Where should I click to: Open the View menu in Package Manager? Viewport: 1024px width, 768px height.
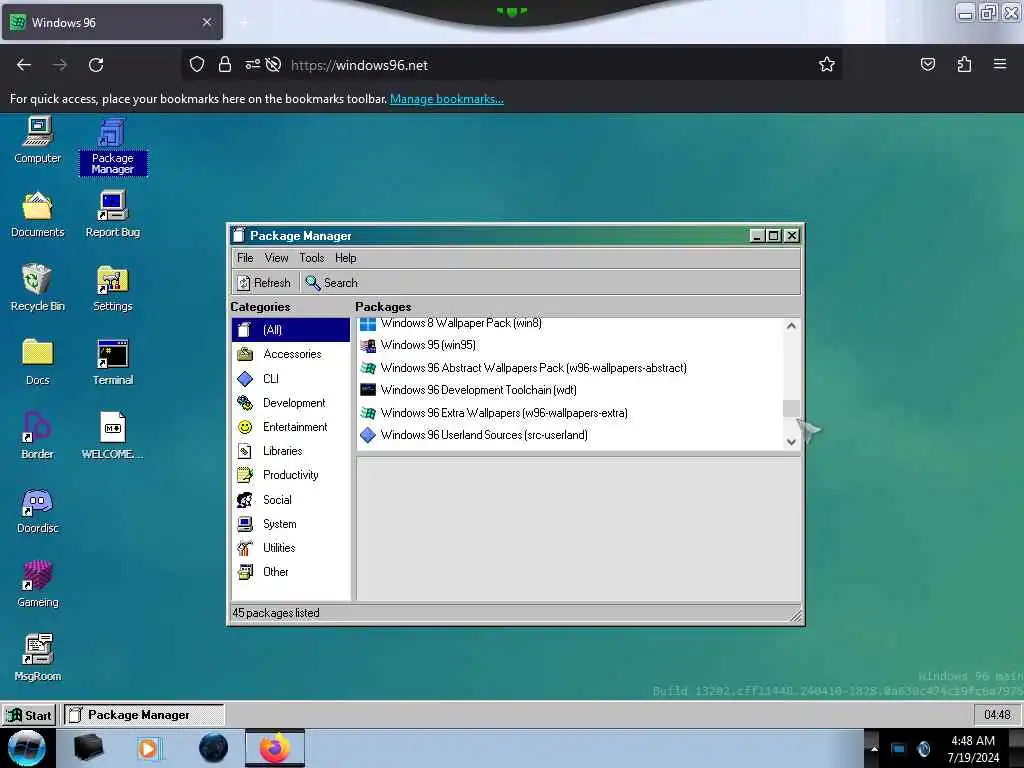click(x=276, y=258)
